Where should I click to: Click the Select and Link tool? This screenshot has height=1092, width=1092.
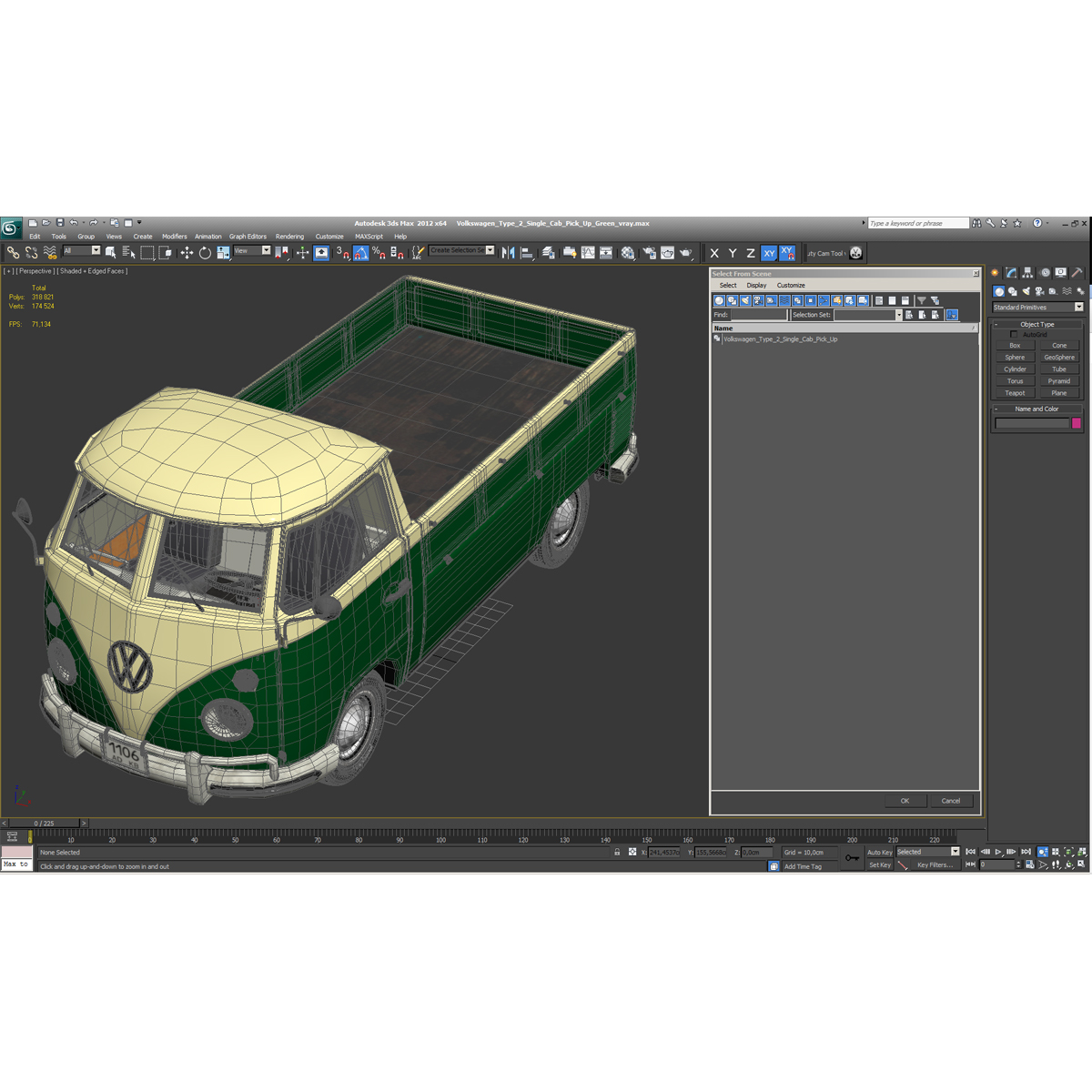(x=13, y=252)
